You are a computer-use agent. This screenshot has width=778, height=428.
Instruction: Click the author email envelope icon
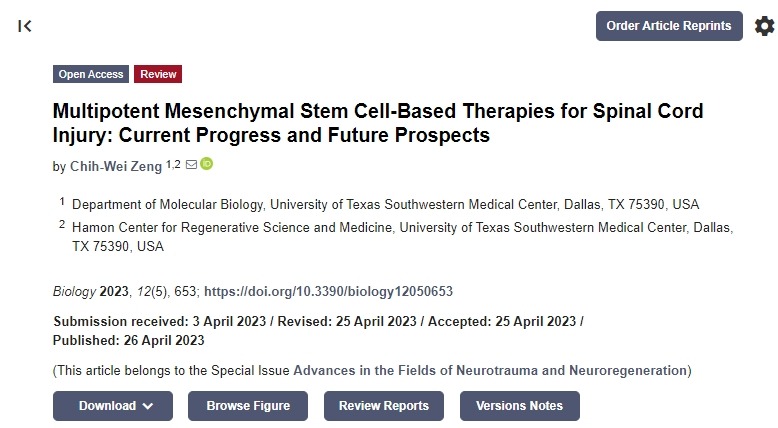tap(191, 164)
